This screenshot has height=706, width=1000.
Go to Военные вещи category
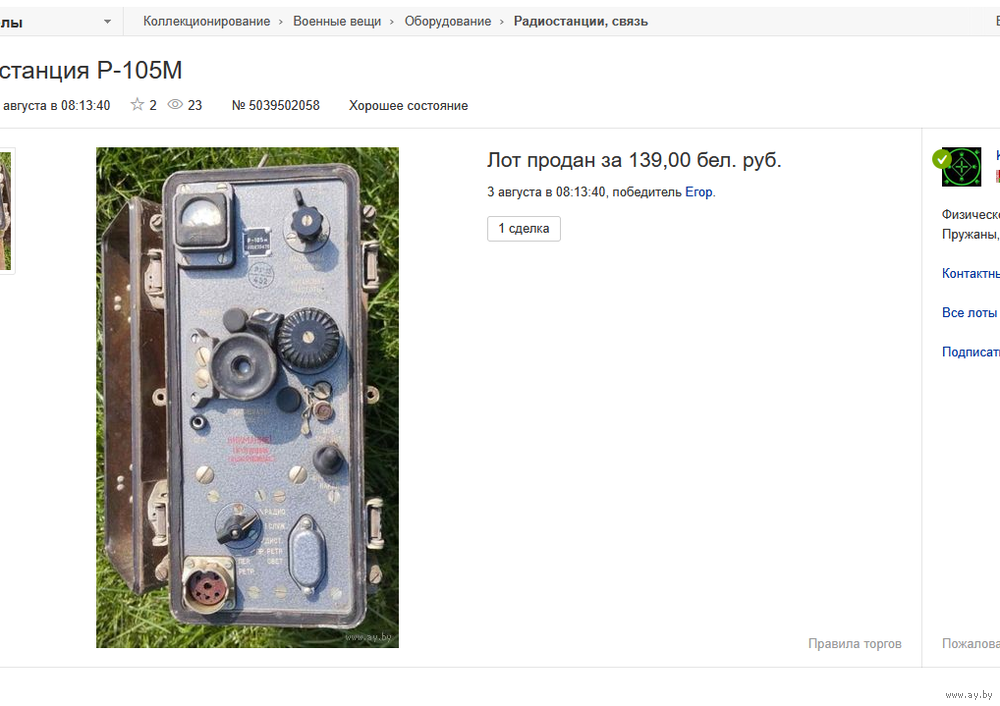337,21
